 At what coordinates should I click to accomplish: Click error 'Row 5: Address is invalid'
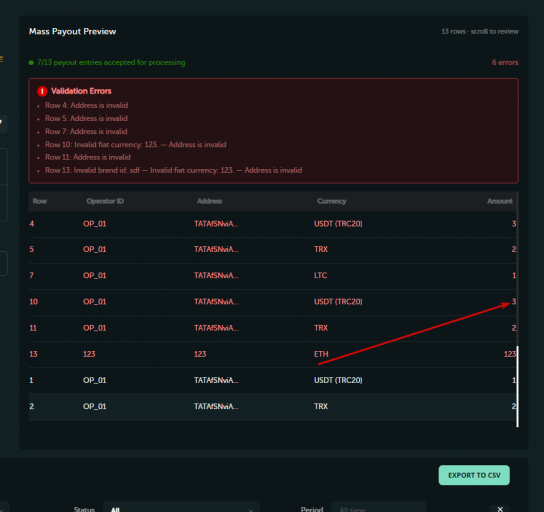(x=86, y=119)
